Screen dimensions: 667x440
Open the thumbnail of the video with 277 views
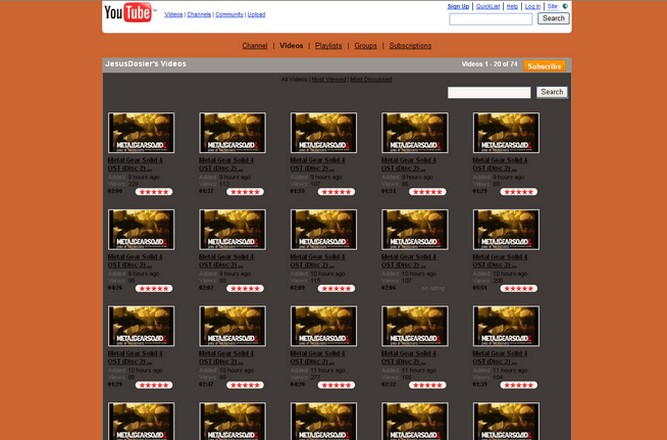pyautogui.click(x=324, y=326)
